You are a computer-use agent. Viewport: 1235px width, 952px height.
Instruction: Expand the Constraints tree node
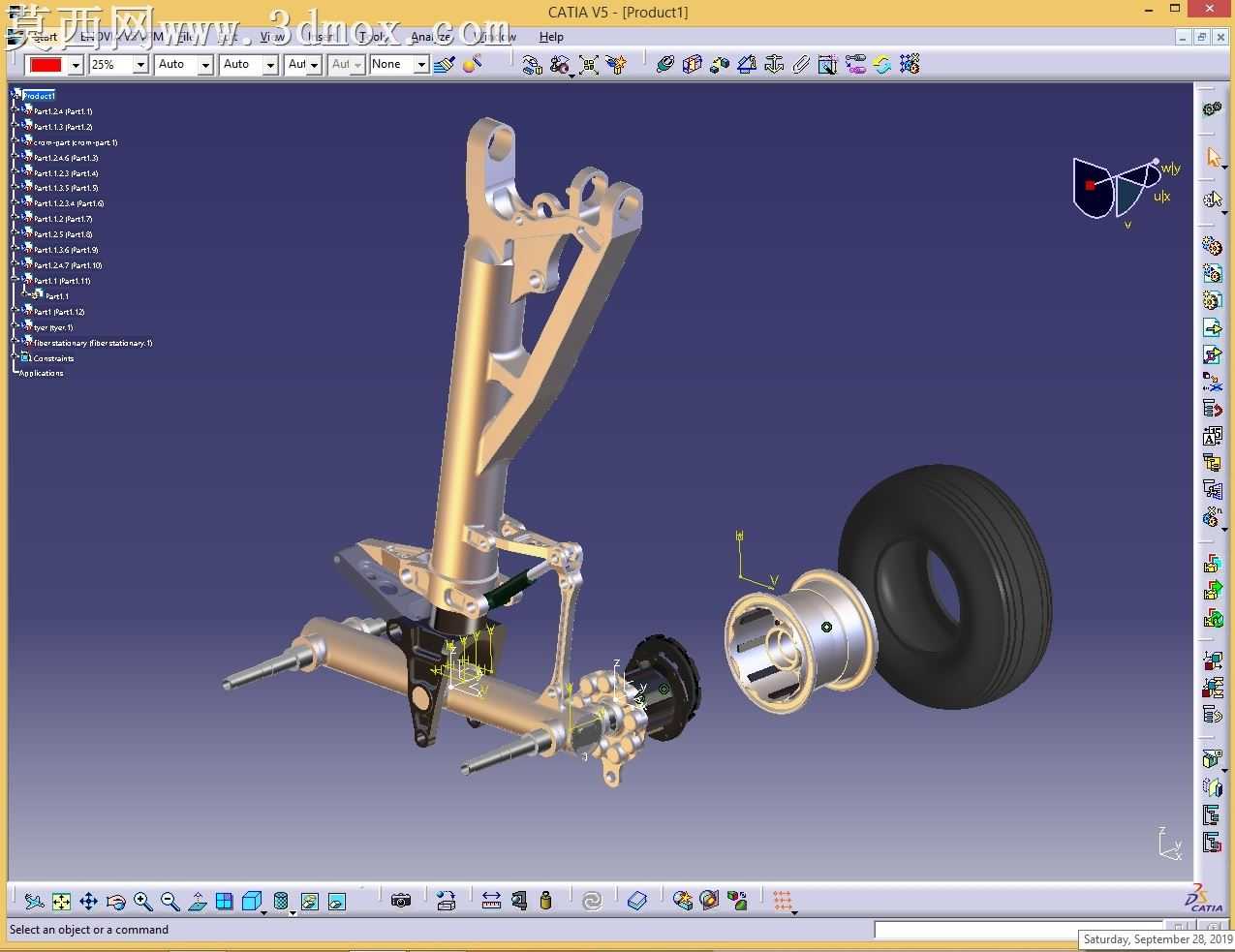(15, 356)
